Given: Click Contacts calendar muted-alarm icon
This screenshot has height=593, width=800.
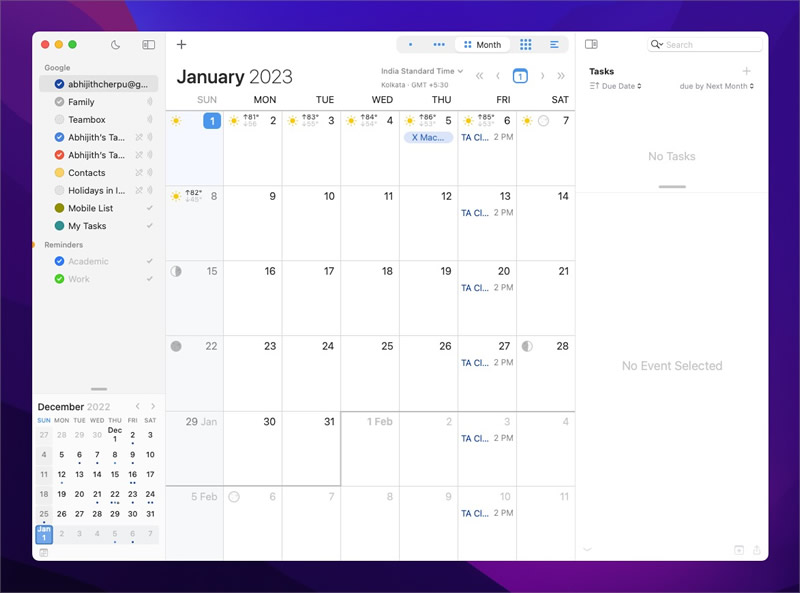Looking at the screenshot, I should coord(139,172).
